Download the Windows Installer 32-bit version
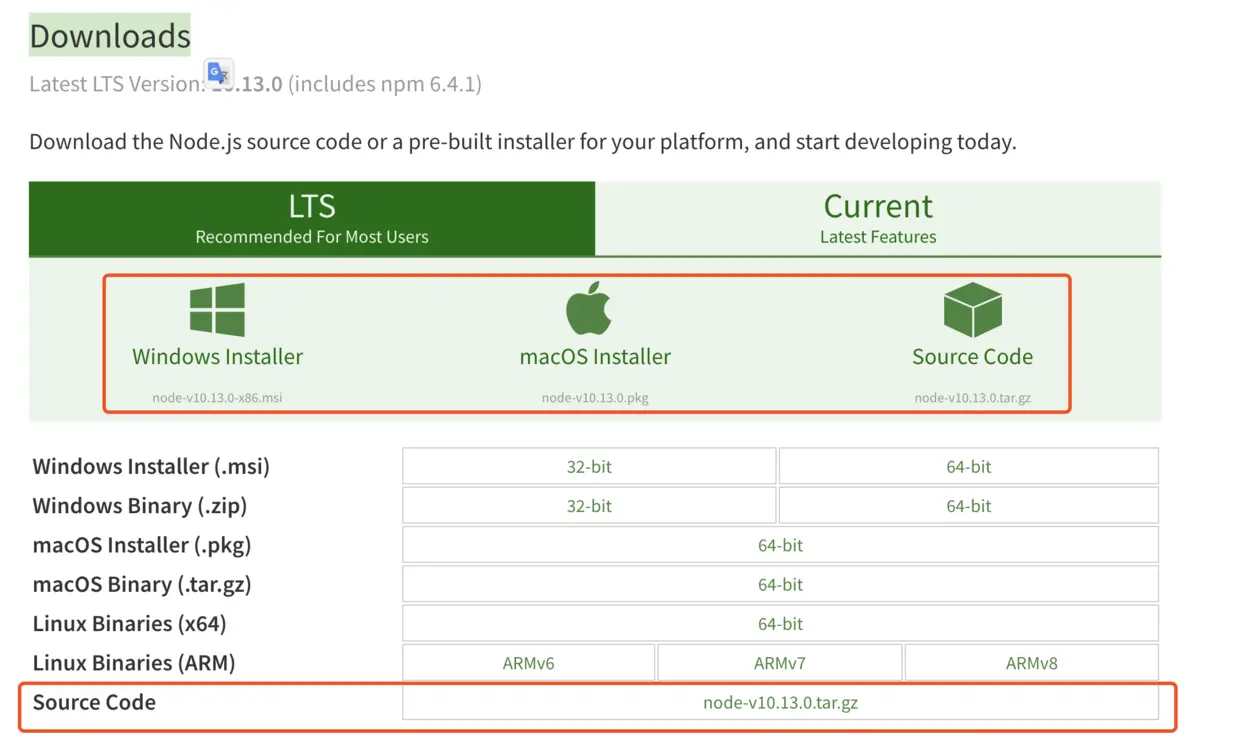The height and width of the screenshot is (749, 1240). 588,465
